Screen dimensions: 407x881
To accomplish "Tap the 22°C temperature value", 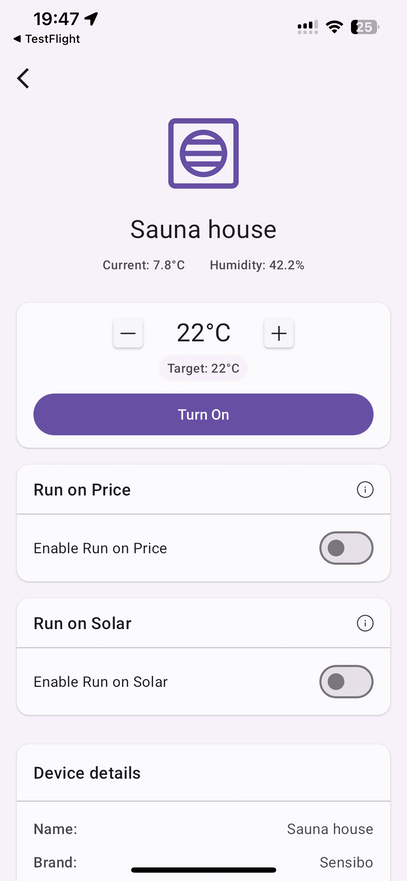I will [204, 333].
